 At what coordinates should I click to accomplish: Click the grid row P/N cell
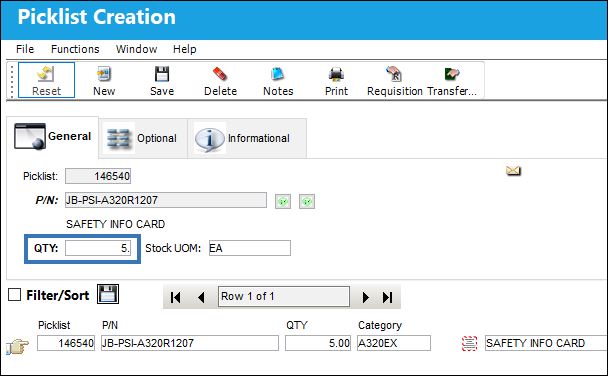[190, 343]
